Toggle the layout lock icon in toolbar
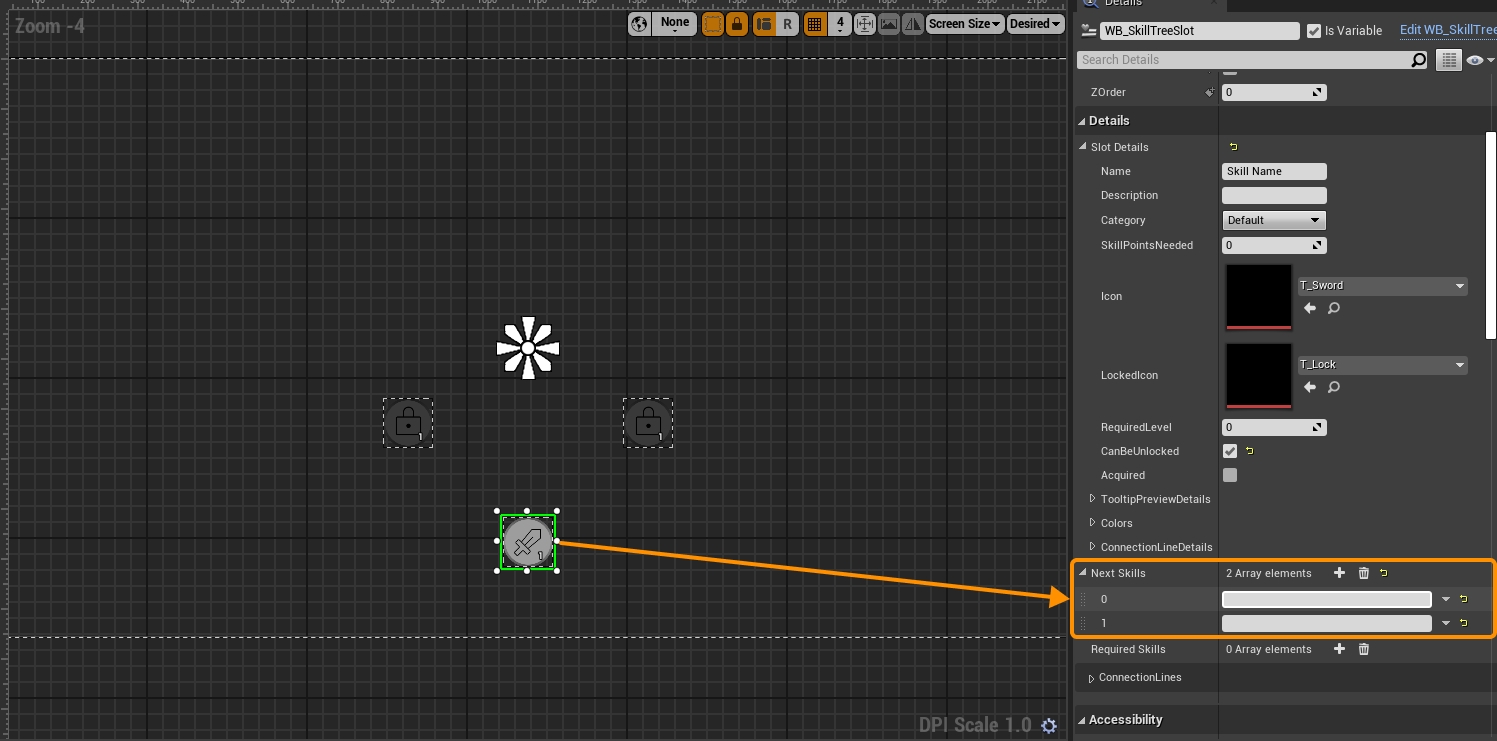Viewport: 1497px width, 741px height. (737, 24)
